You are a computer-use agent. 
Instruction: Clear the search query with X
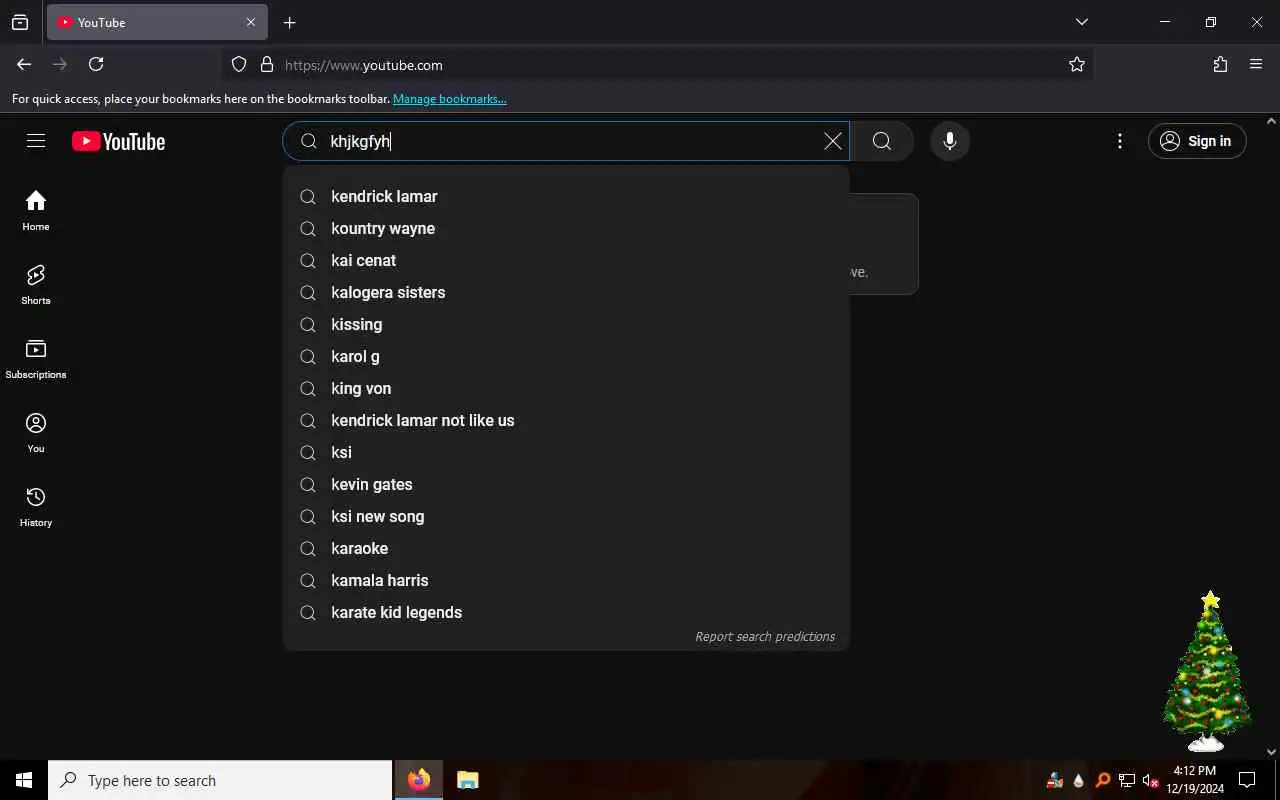pos(832,141)
